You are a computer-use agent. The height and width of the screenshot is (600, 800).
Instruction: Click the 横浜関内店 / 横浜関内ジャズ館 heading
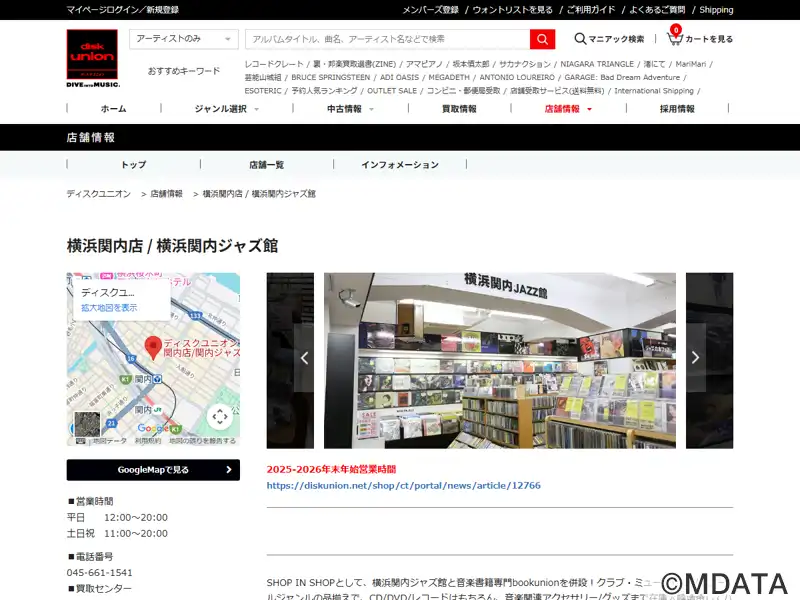(x=172, y=246)
